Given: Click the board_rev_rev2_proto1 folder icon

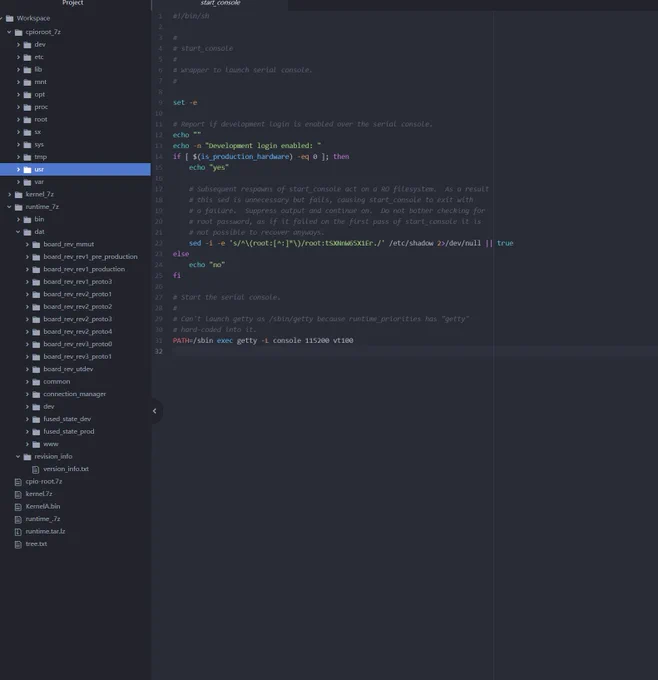Looking at the screenshot, I should click(x=36, y=294).
